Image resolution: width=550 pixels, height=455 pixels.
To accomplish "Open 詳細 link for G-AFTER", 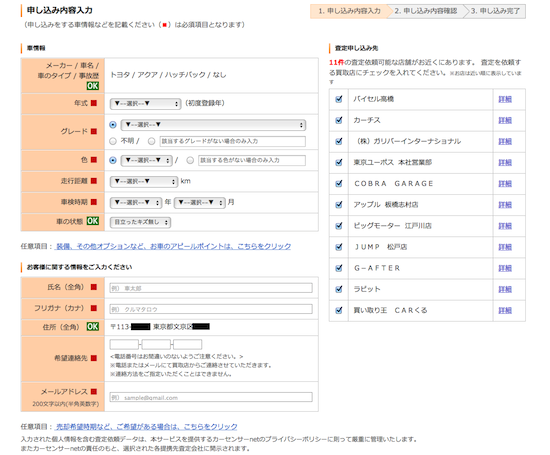I will (505, 268).
